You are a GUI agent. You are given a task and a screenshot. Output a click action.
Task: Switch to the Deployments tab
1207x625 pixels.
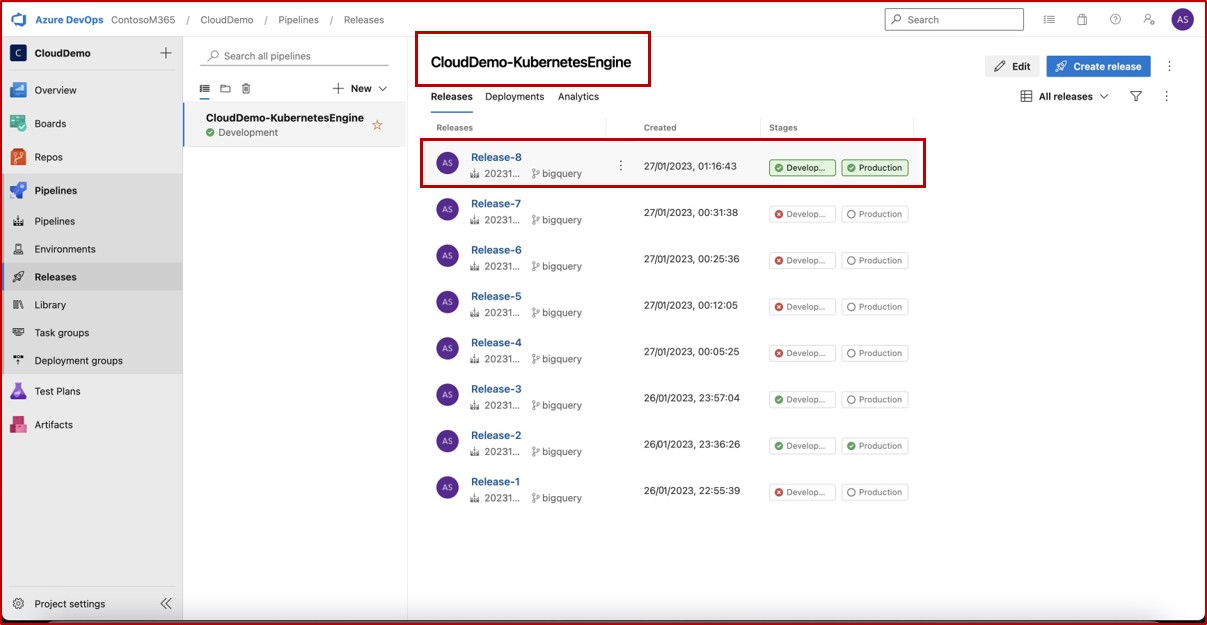point(514,97)
